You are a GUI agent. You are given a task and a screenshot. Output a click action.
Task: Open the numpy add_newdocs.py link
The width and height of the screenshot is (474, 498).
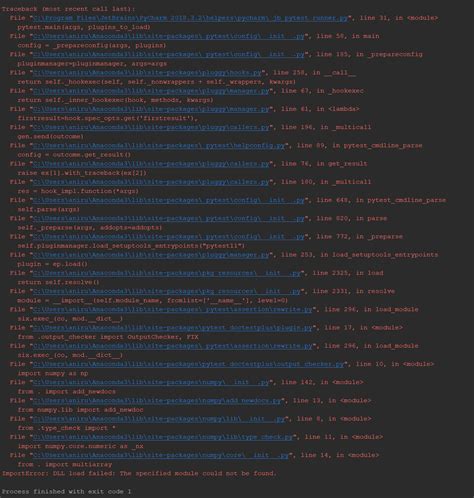click(157, 400)
